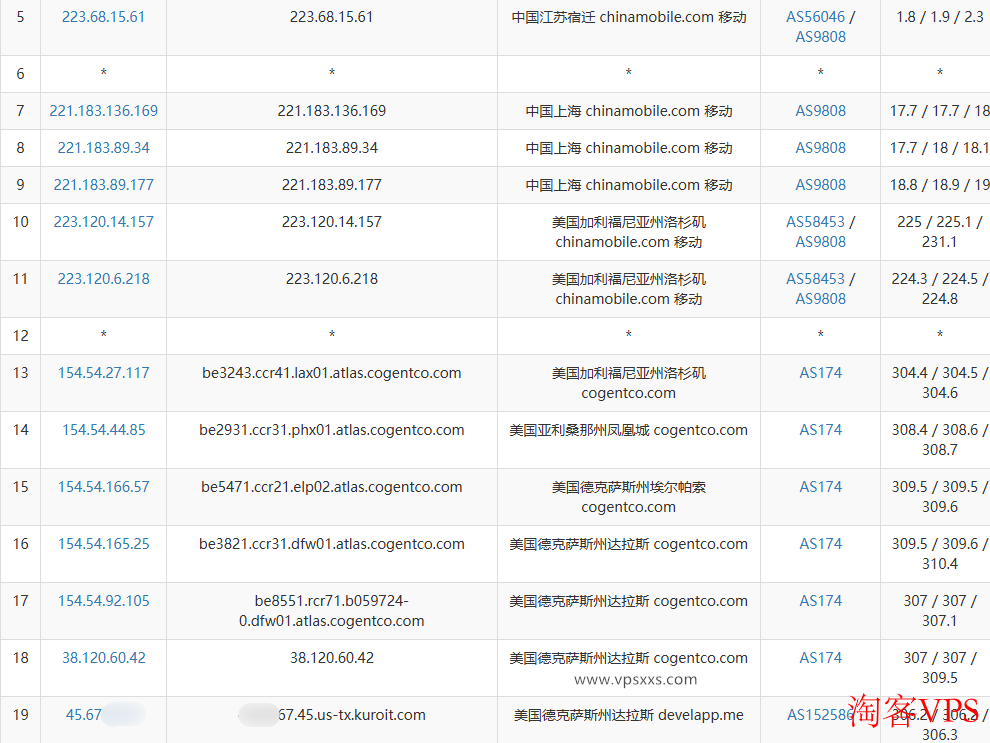The width and height of the screenshot is (990, 743).
Task: Select latency value 308.4 / 308.6 / 308.7
Action: 939,440
